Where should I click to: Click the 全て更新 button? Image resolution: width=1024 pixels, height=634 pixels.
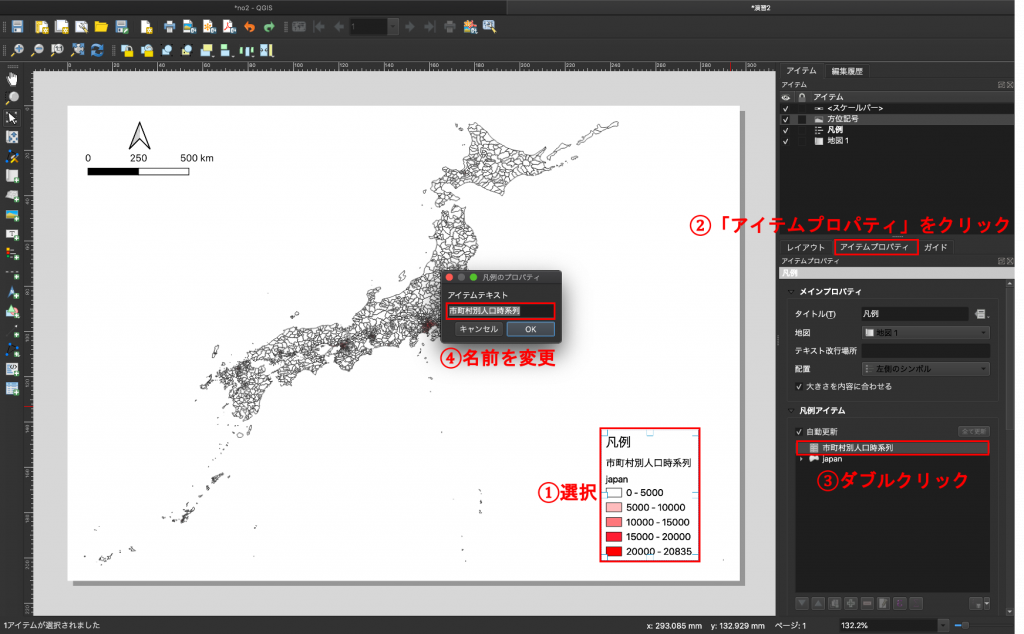click(x=974, y=432)
